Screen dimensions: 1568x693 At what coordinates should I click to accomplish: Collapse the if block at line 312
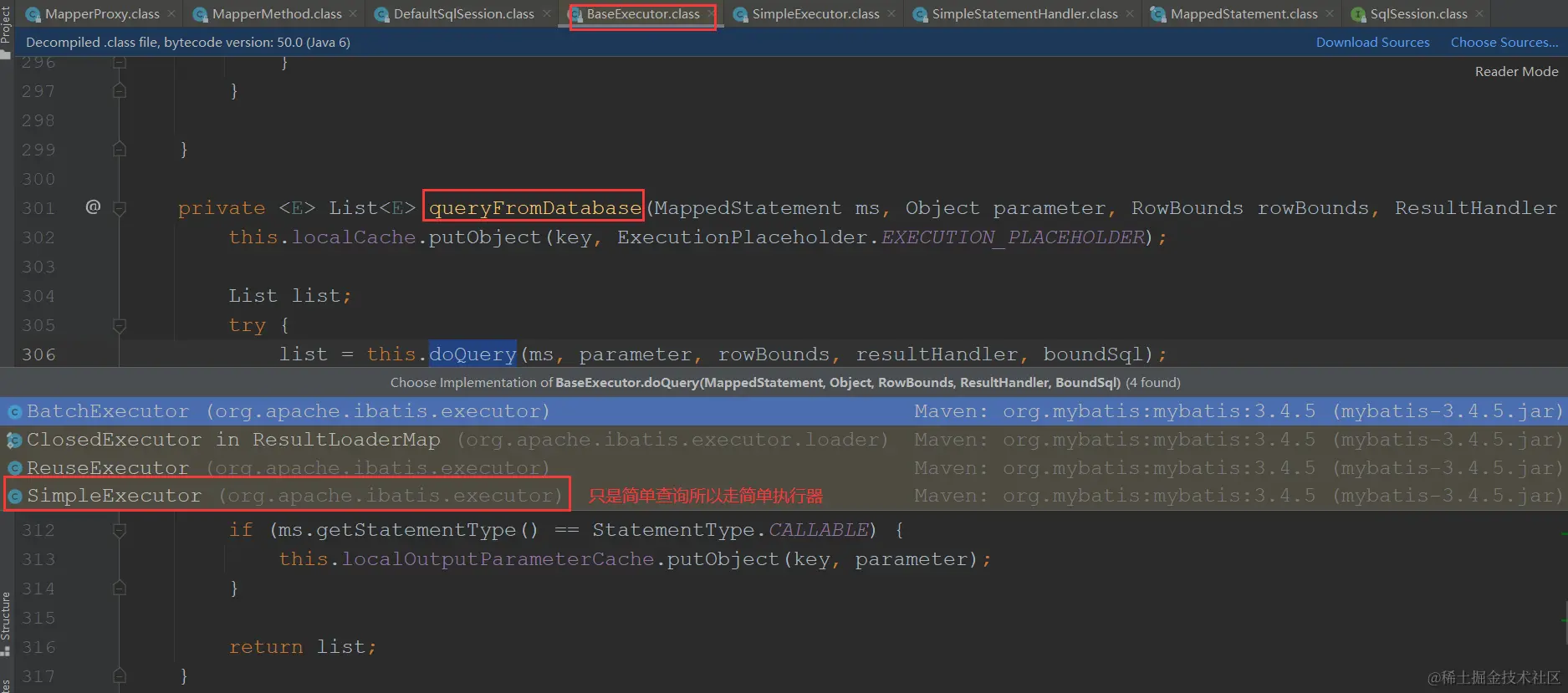[120, 530]
